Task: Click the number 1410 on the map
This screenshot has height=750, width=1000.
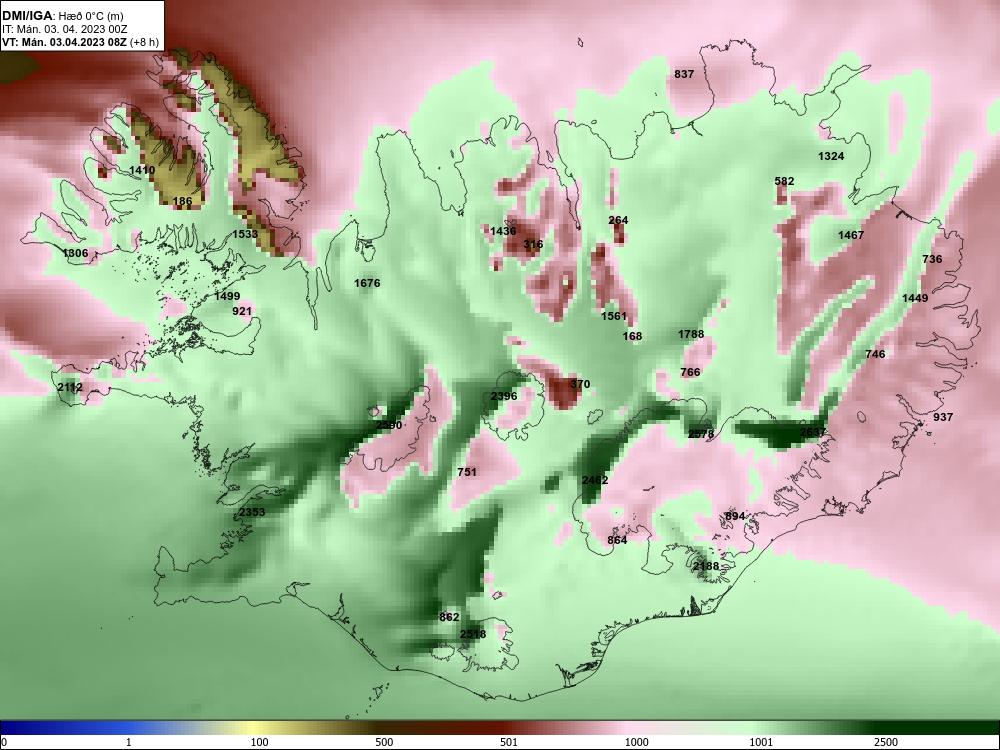Action: (x=142, y=170)
